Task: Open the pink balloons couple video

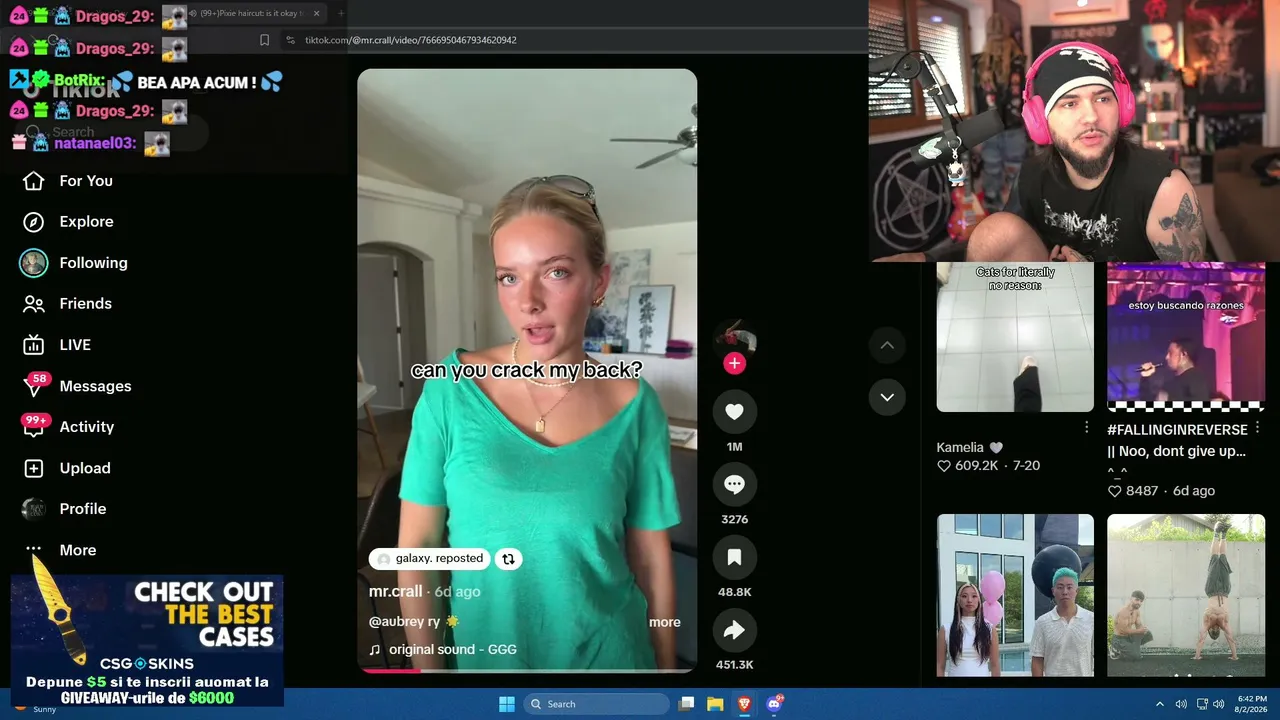Action: [x=1015, y=596]
